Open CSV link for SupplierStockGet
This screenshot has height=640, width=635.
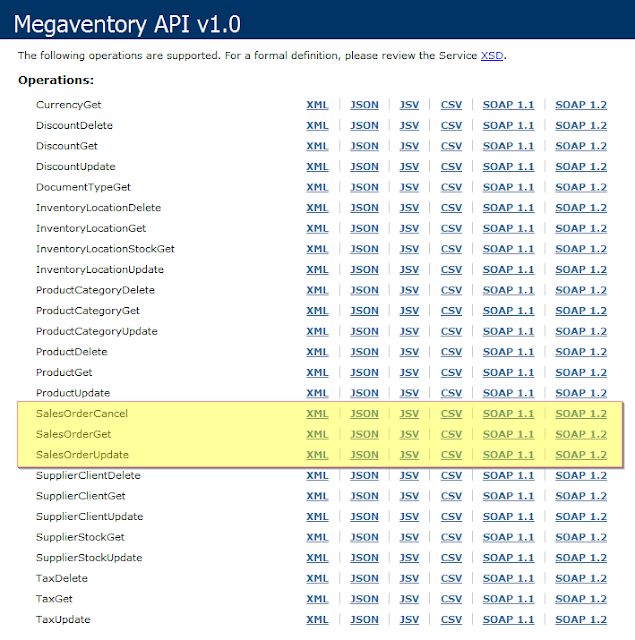pyautogui.click(x=451, y=537)
